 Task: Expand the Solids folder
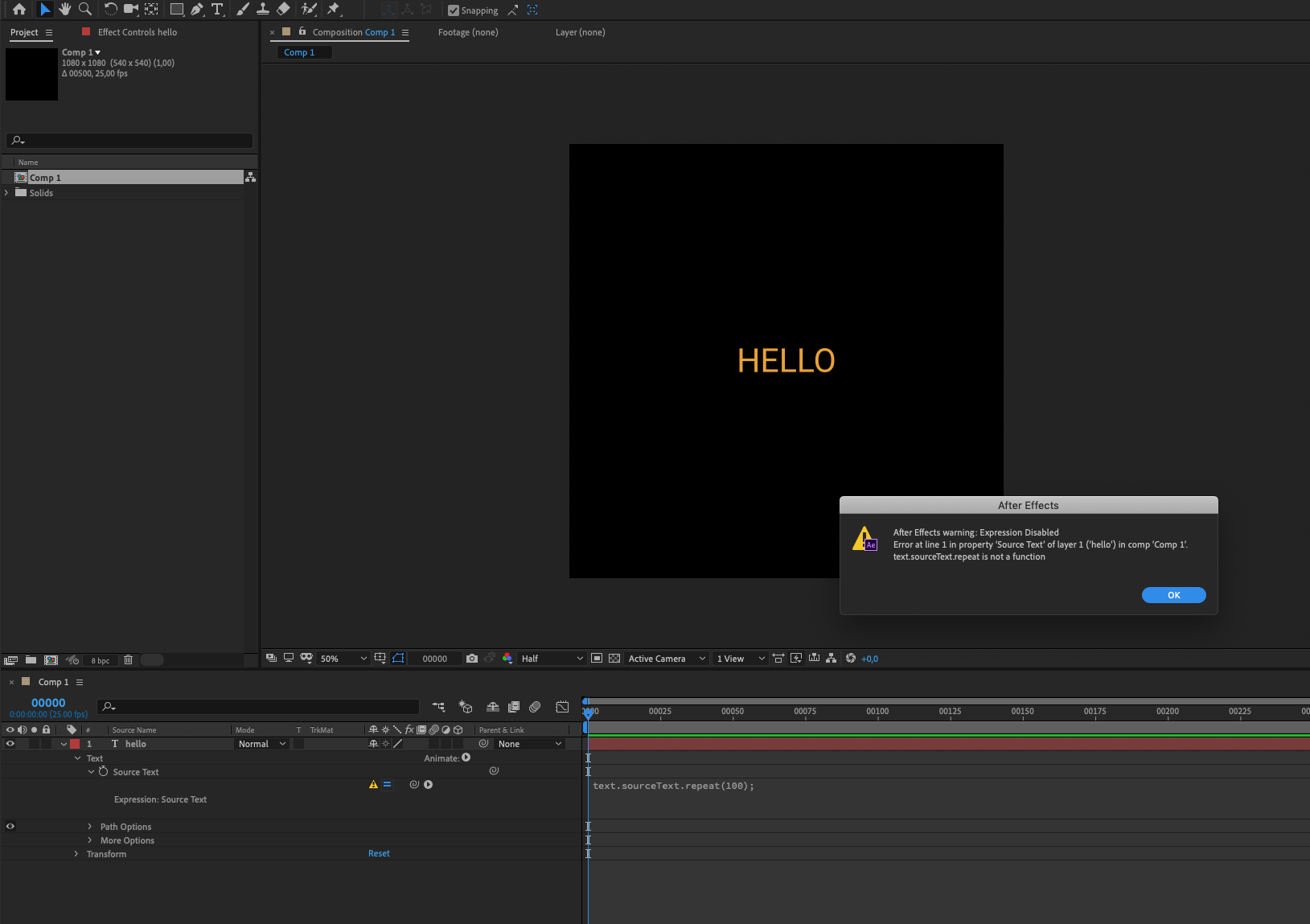[x=7, y=193]
